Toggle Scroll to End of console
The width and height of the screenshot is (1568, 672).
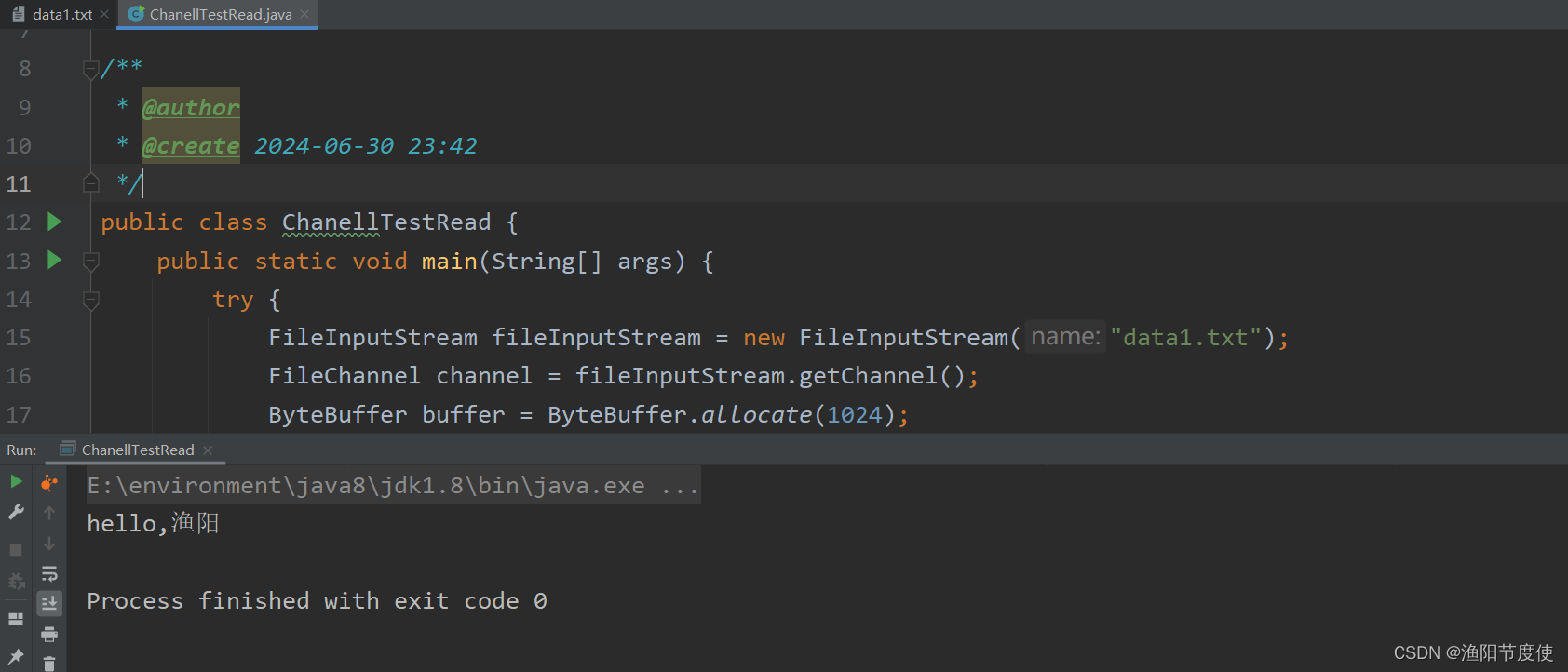tap(49, 604)
